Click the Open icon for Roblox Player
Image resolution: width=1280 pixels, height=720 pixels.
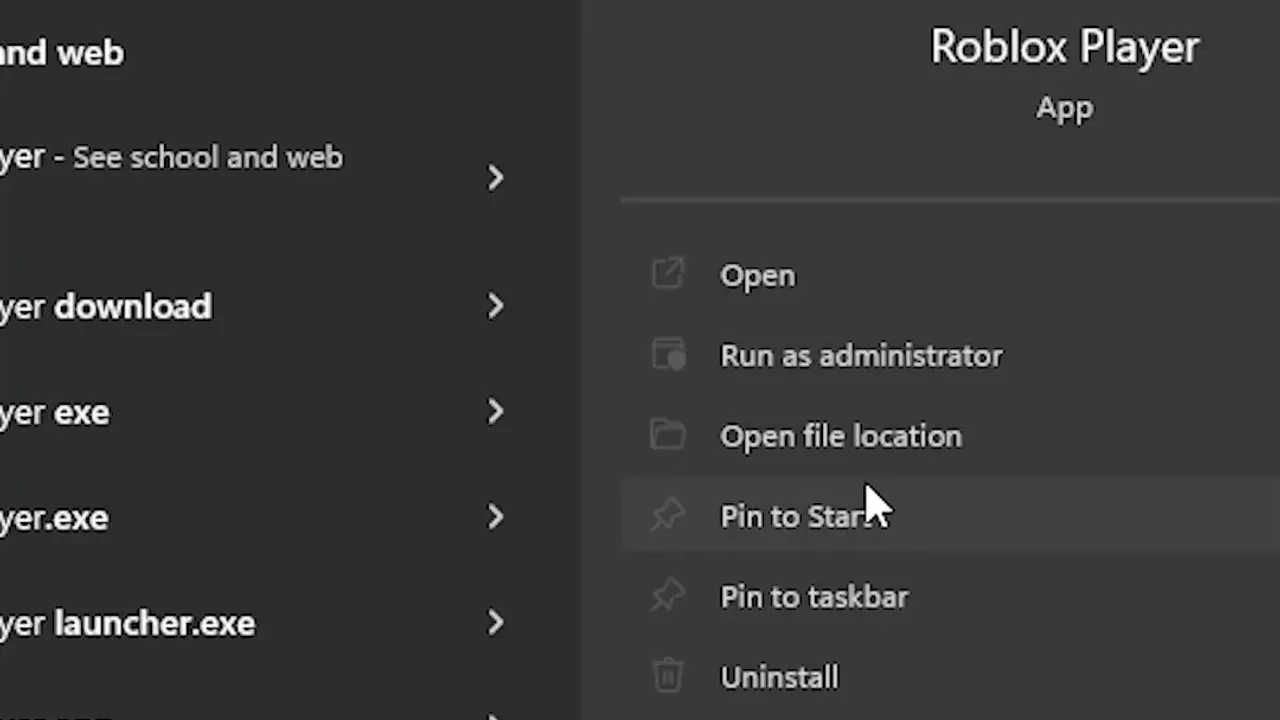[667, 275]
